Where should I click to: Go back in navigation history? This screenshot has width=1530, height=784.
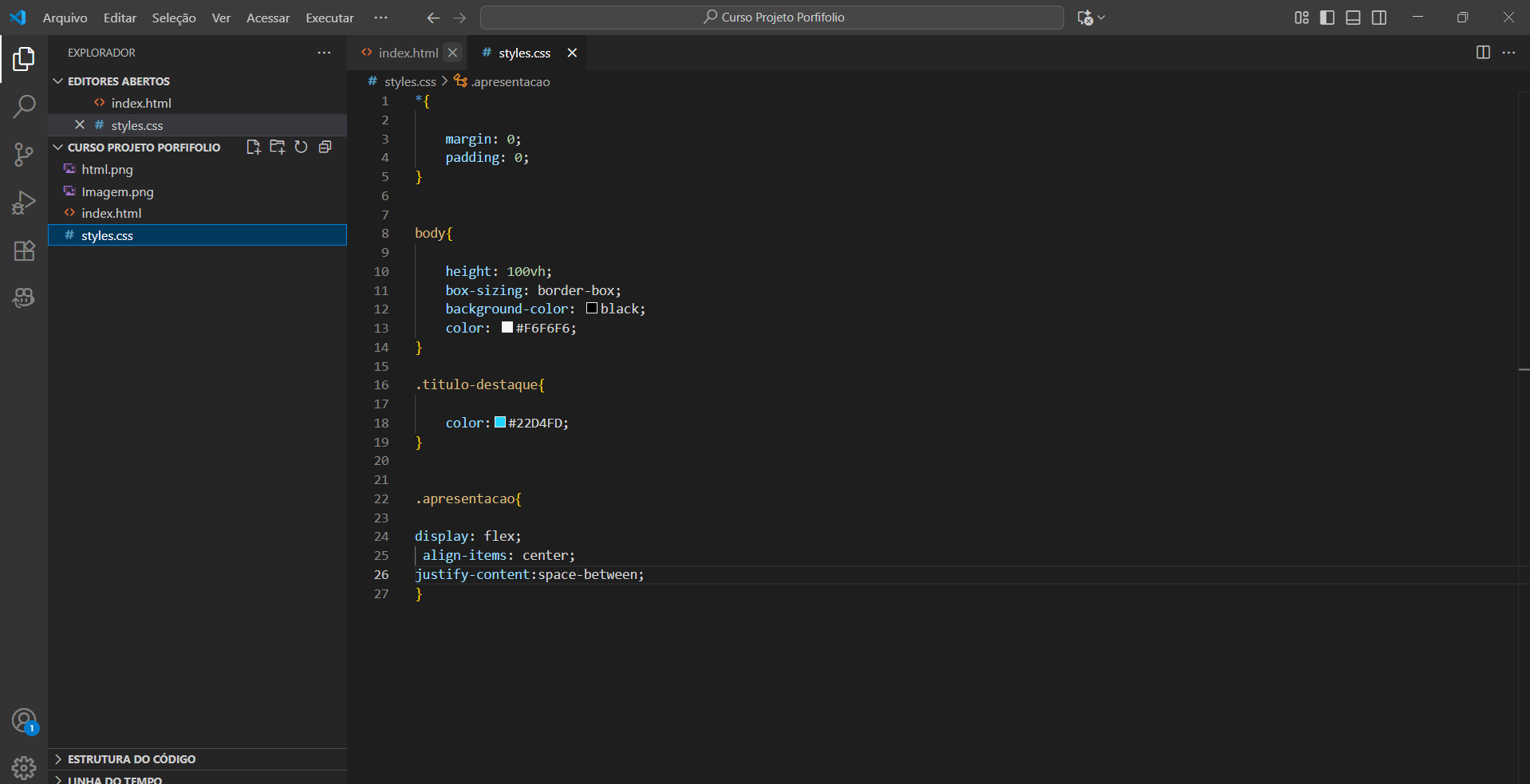(433, 18)
